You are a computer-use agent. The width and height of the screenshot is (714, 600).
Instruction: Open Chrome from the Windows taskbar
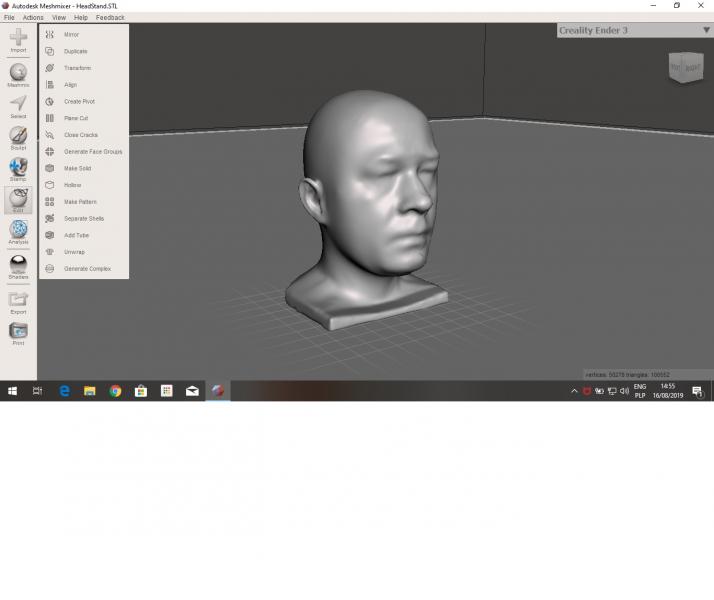(115, 391)
